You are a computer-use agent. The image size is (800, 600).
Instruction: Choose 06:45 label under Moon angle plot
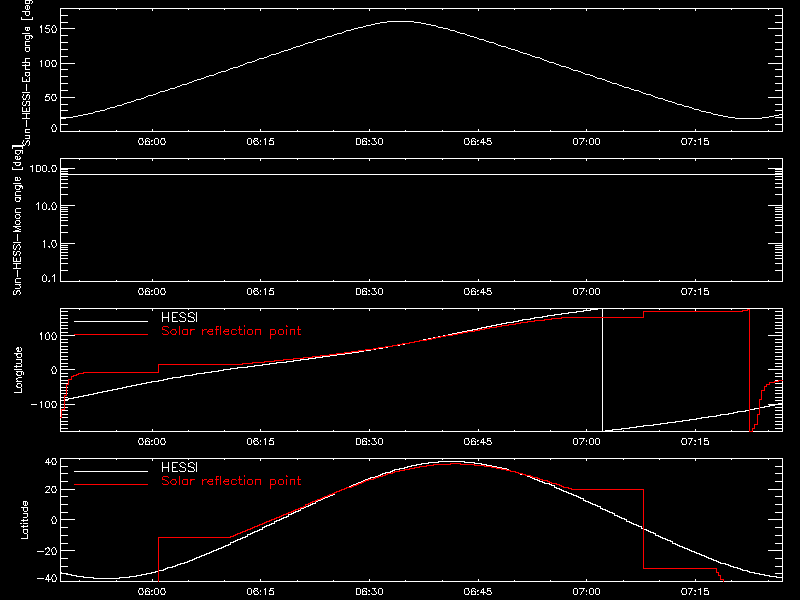478,292
